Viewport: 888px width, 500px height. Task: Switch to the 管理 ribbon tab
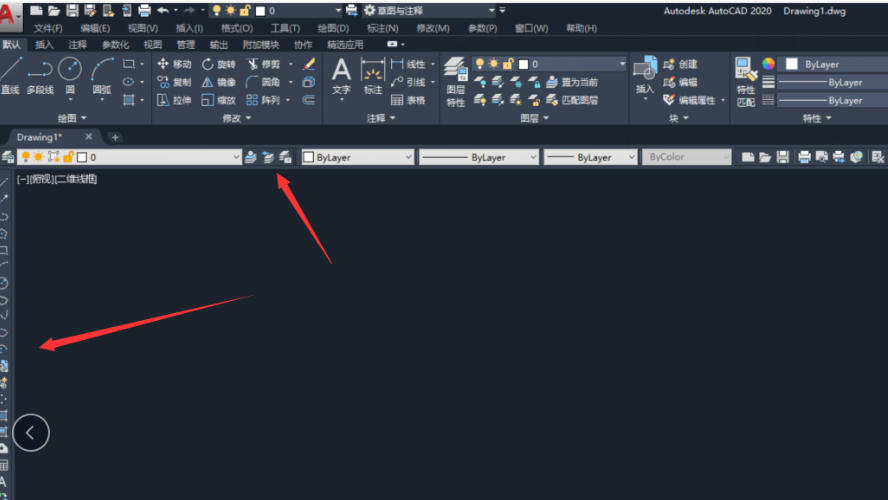(185, 44)
